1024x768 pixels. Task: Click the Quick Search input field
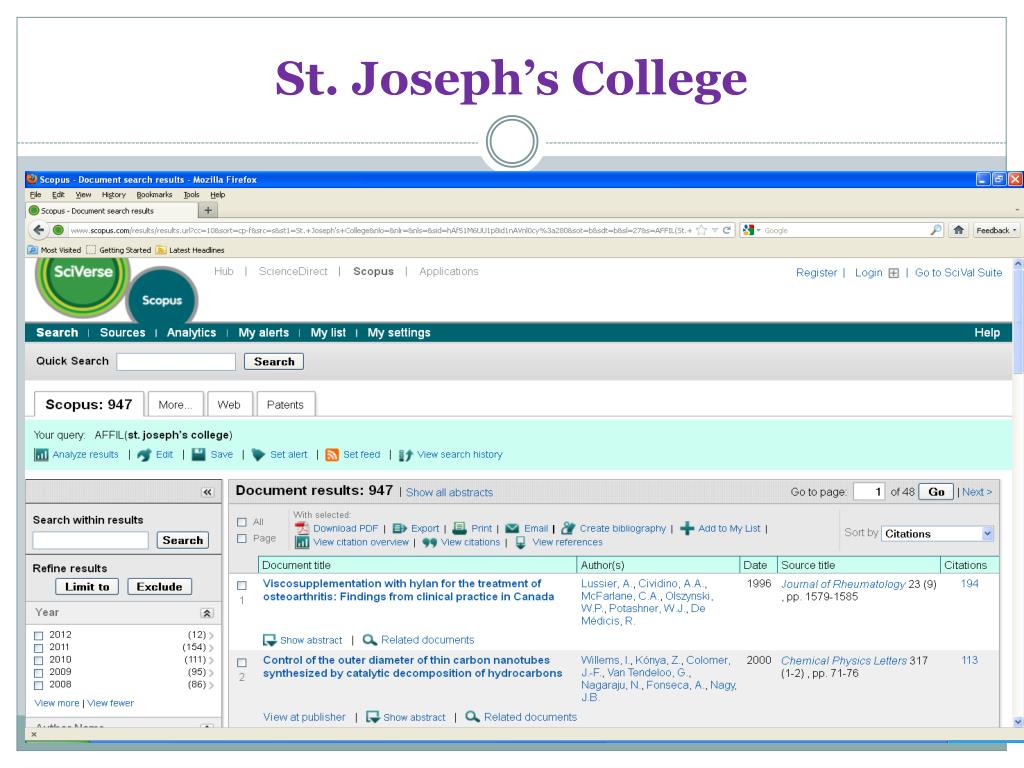point(176,362)
